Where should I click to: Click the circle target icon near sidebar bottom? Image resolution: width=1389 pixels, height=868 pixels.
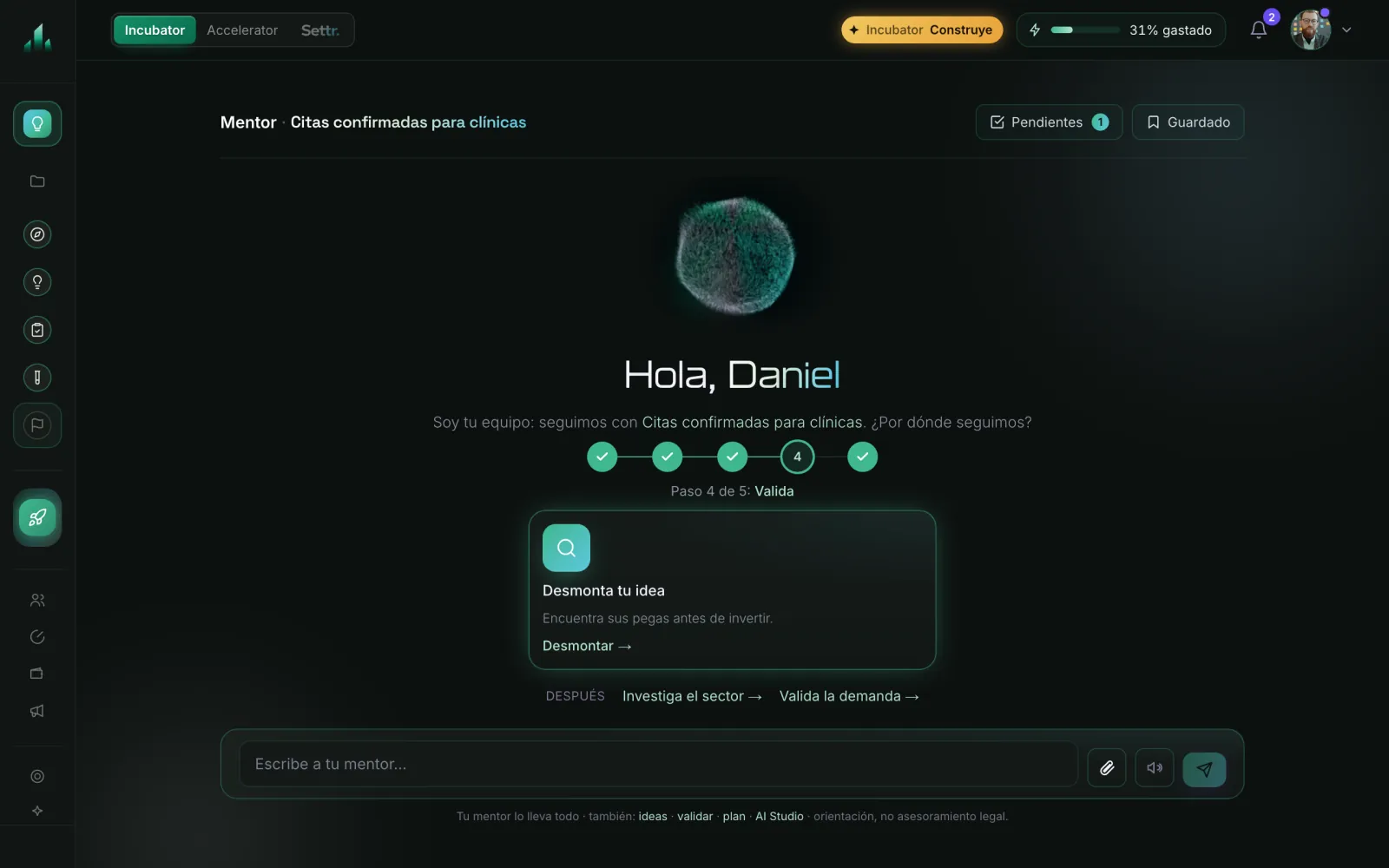(x=37, y=777)
